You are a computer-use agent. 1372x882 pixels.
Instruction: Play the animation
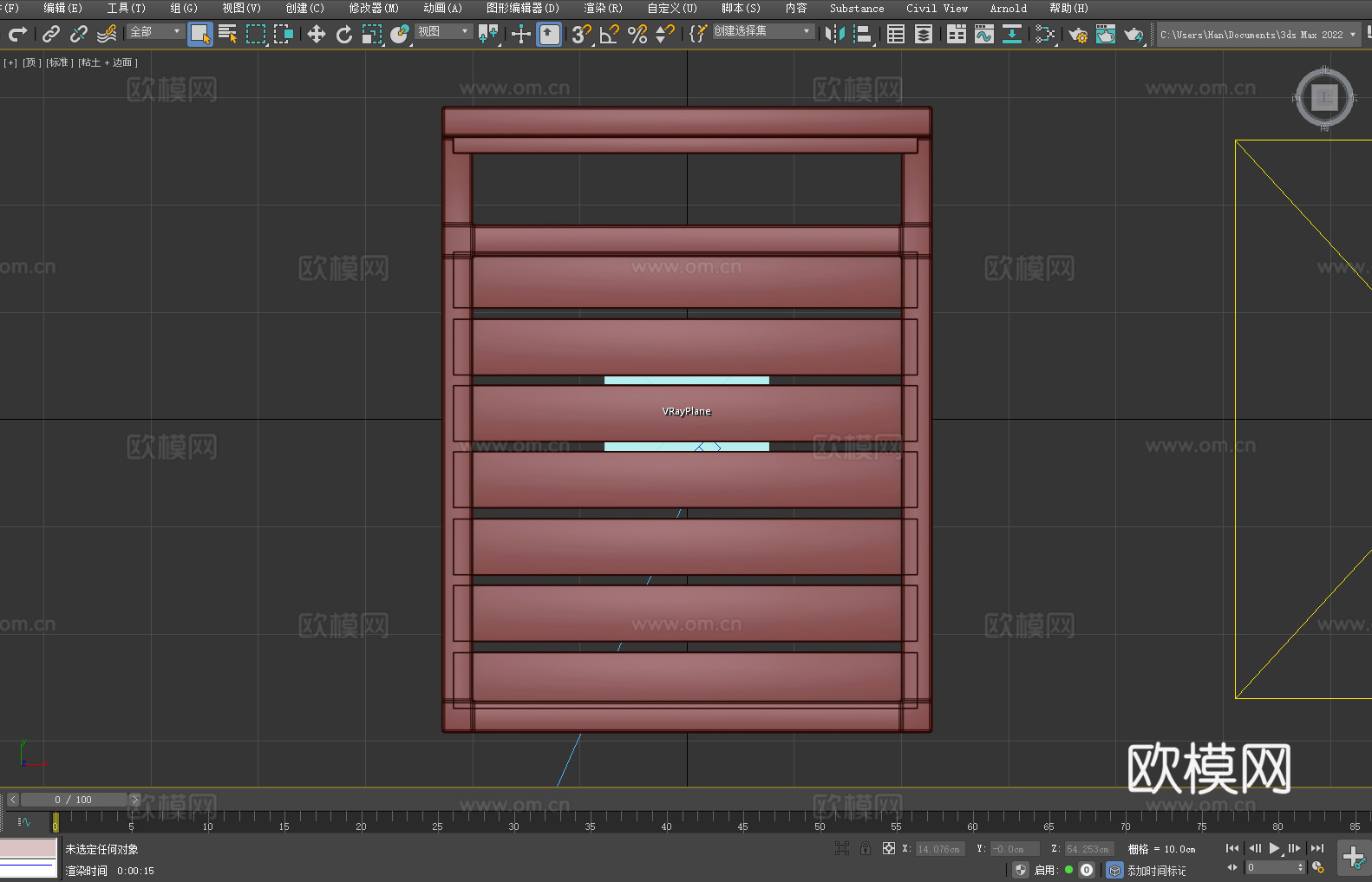coord(1275,848)
